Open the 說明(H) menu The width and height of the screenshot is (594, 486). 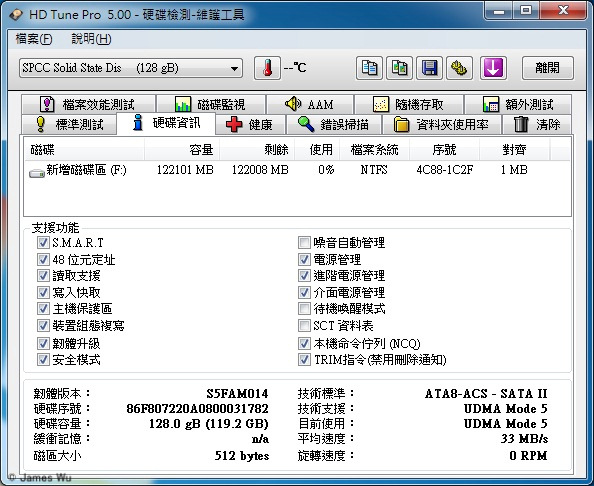pos(91,39)
